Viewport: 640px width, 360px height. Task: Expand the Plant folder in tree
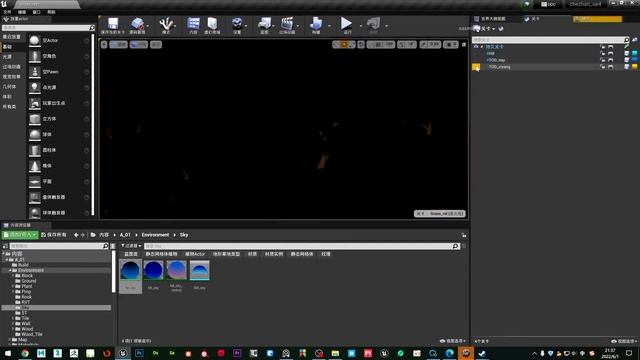coord(13,287)
